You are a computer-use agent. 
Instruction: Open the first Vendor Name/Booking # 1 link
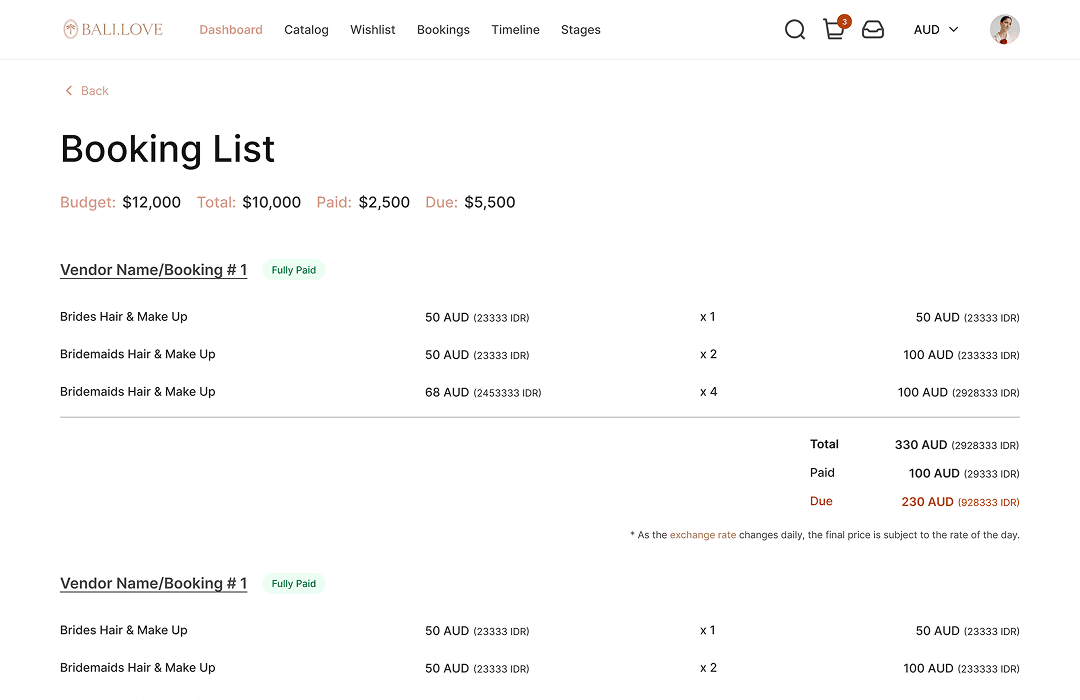pyautogui.click(x=153, y=270)
